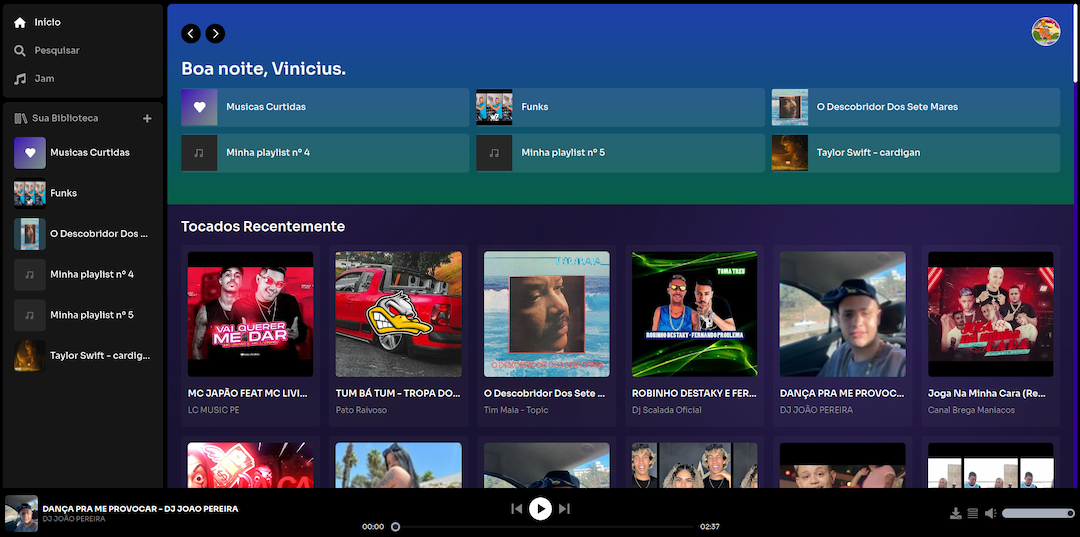Image resolution: width=1080 pixels, height=537 pixels.
Task: Click Funks cover thumbnail in sidebar
Action: pos(30,193)
